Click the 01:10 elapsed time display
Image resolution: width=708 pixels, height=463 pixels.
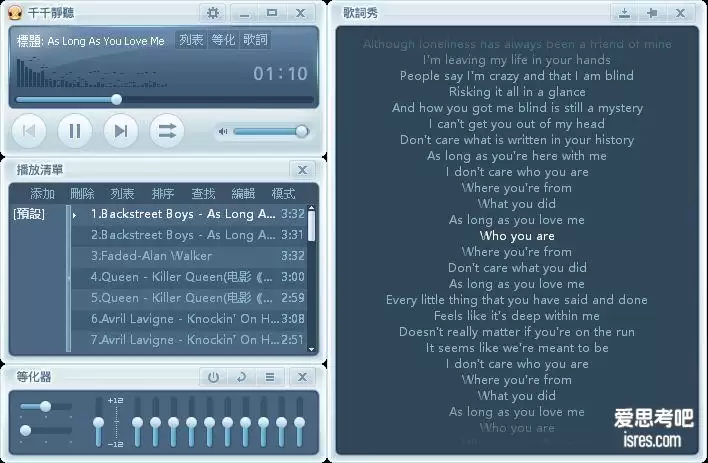click(x=280, y=73)
